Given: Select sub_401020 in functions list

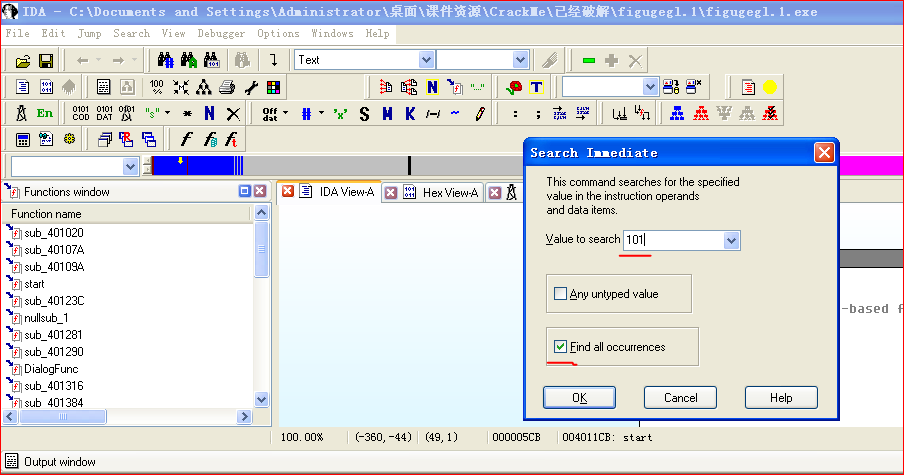Looking at the screenshot, I should [54, 233].
